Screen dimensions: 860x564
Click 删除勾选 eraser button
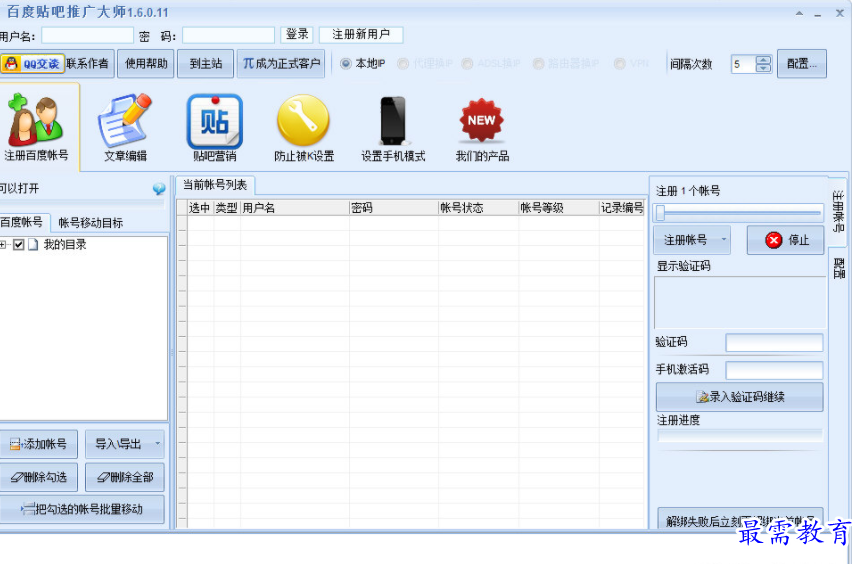pyautogui.click(x=38, y=477)
